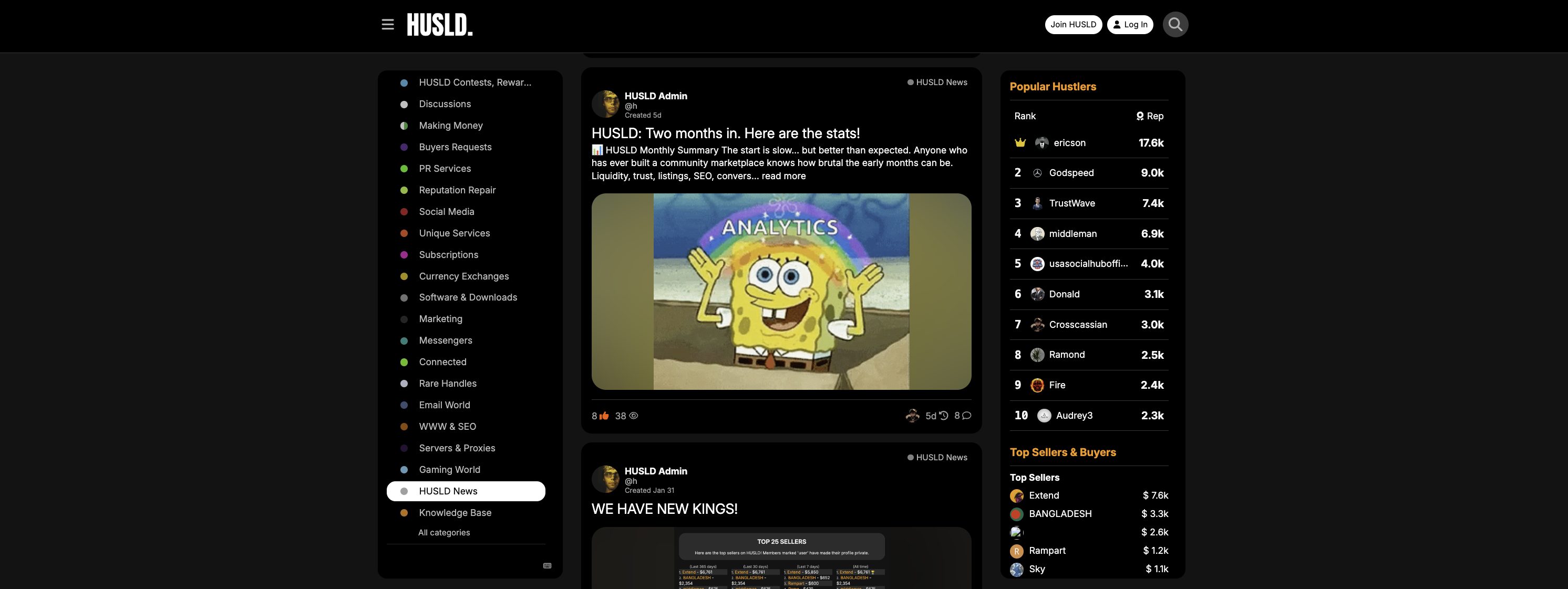This screenshot has width=1568, height=589.
Task: Click the search magnifier icon
Action: (x=1175, y=24)
